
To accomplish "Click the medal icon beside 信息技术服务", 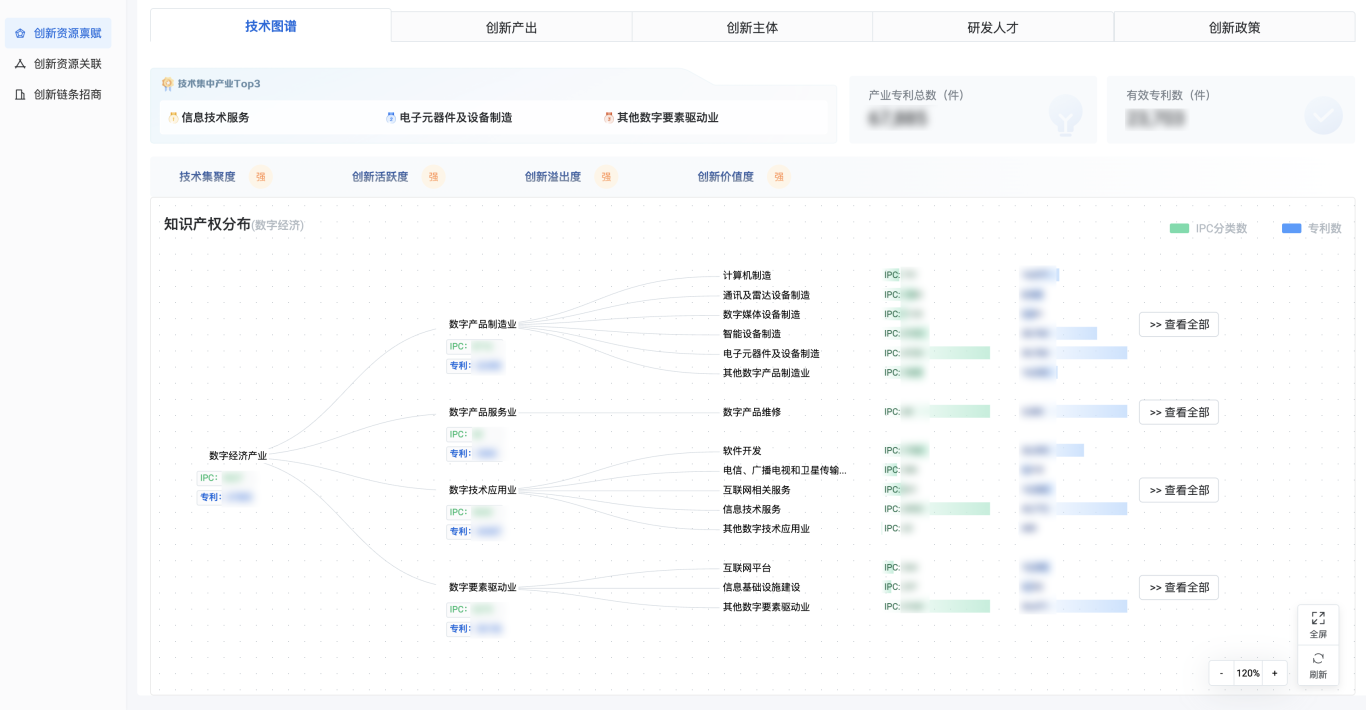I will pyautogui.click(x=173, y=117).
